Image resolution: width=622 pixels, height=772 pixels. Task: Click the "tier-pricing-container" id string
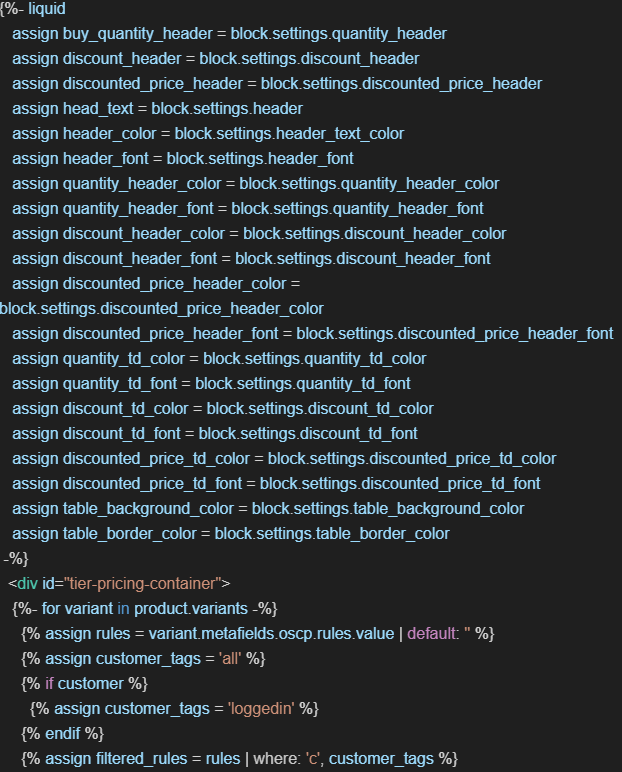coord(146,583)
